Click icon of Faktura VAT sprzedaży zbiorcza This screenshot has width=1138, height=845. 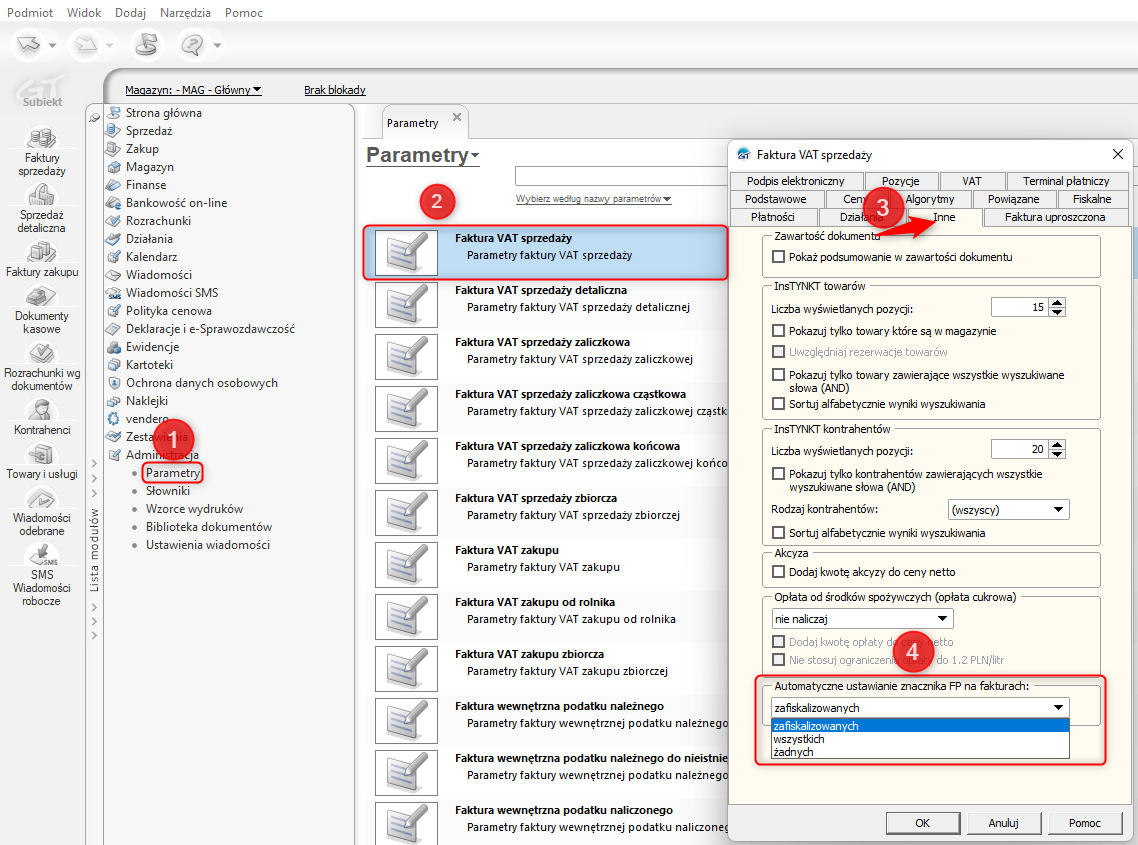coord(406,513)
